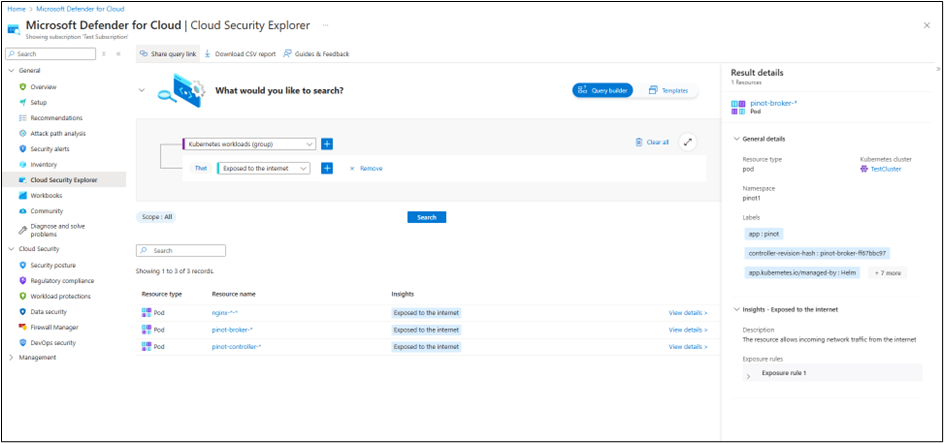Image resolution: width=944 pixels, height=443 pixels.
Task: Open Setup in the sidebar
Action: pyautogui.click(x=38, y=102)
